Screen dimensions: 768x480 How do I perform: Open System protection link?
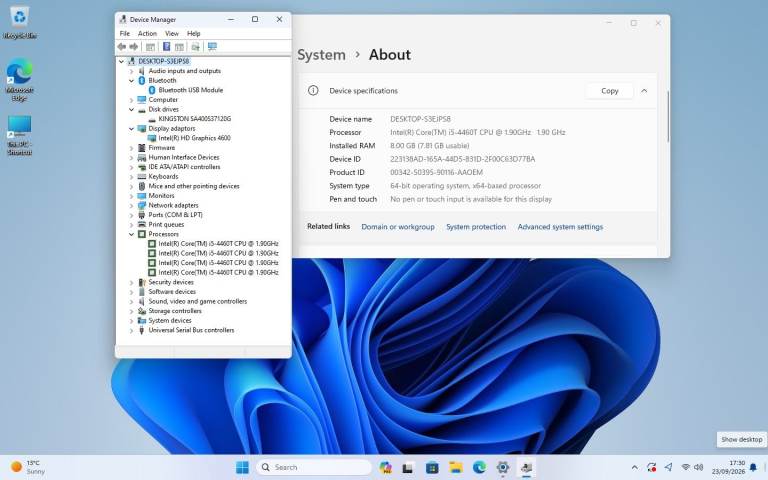click(x=476, y=227)
